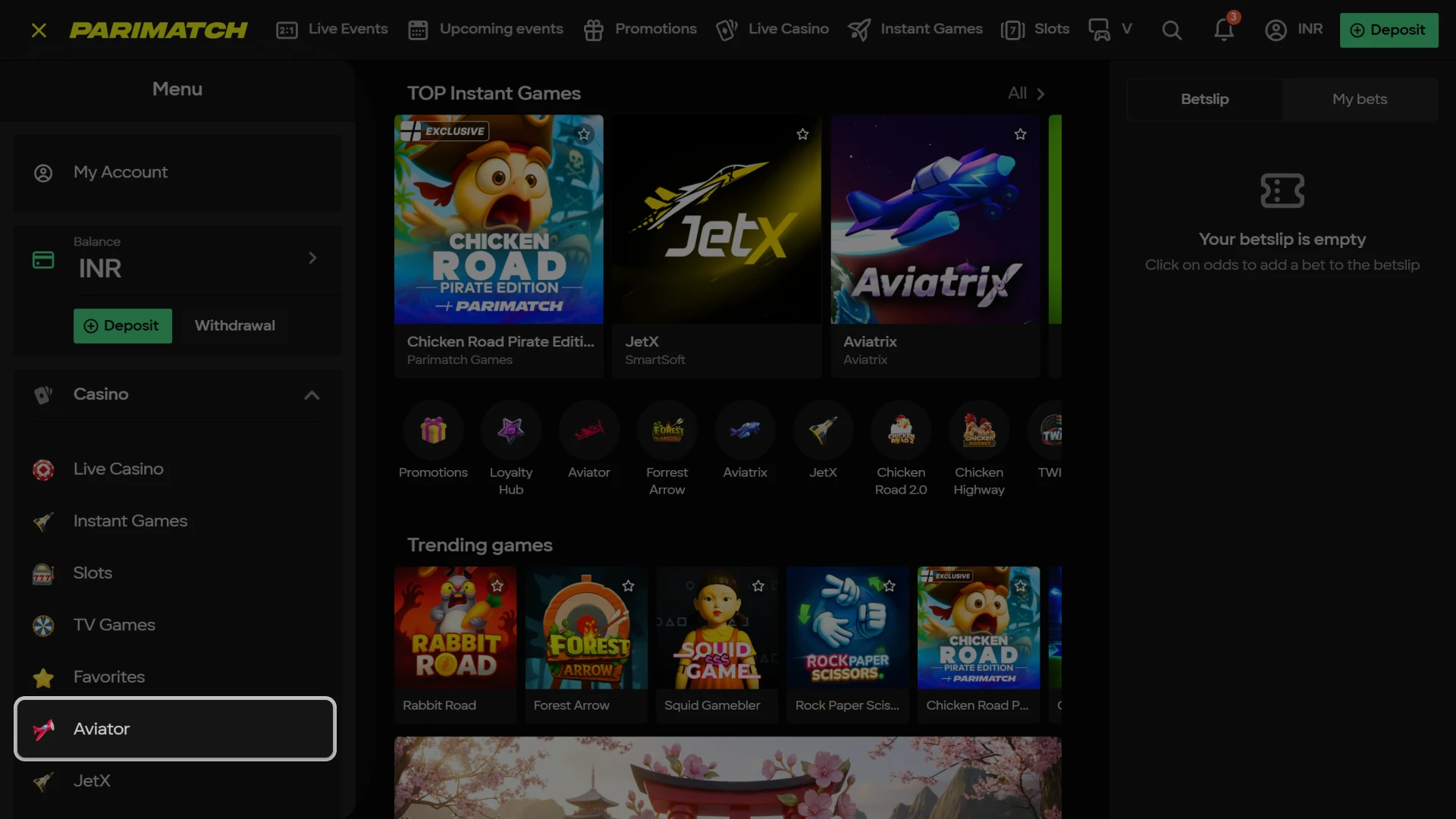
Task: Open the JetX game thumbnail
Action: click(x=717, y=219)
